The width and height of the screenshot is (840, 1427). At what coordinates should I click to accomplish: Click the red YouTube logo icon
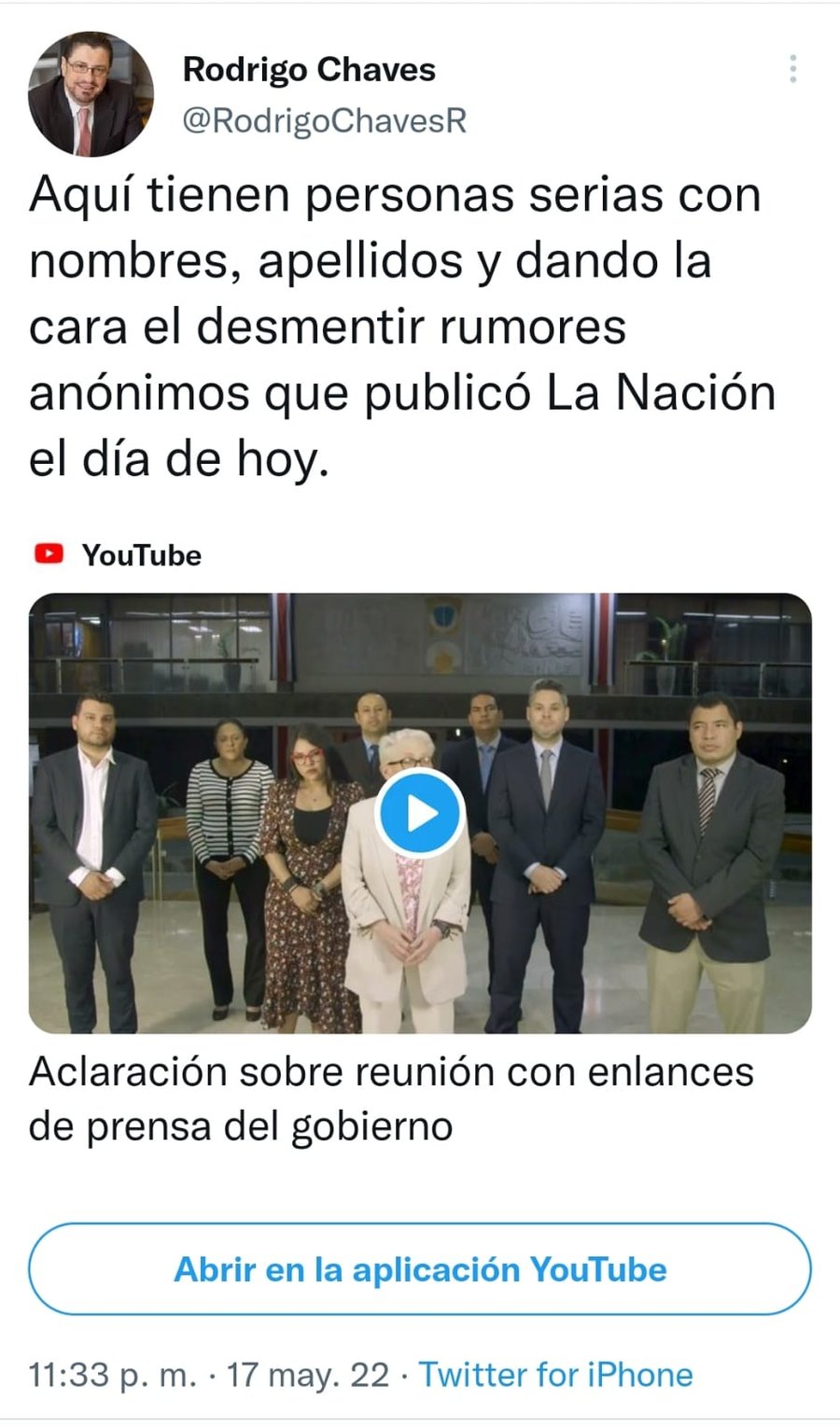point(49,554)
